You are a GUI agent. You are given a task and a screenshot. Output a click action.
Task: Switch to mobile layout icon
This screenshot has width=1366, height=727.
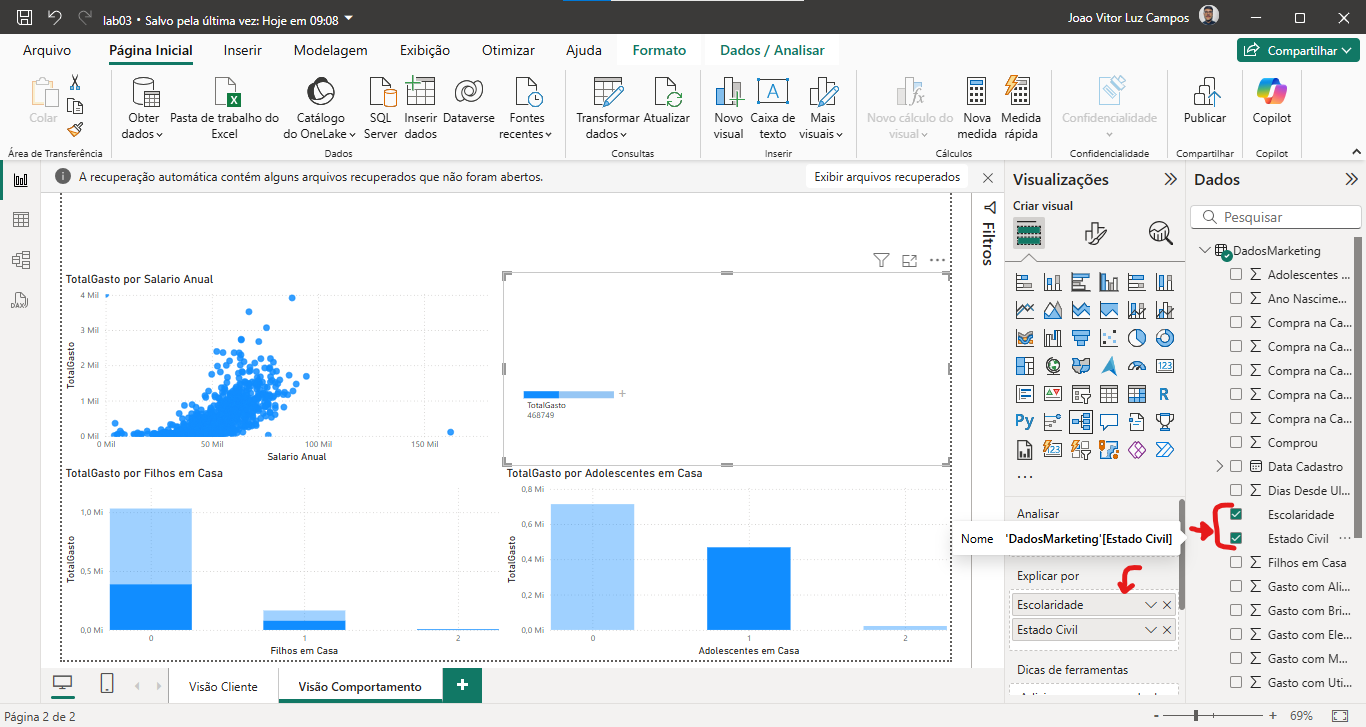coord(107,683)
